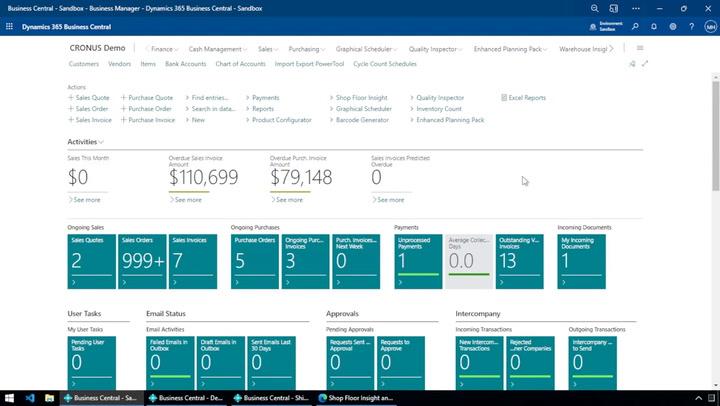Click See more under Overdue Sales Invoice
This screenshot has width=720, height=406.
(x=187, y=200)
